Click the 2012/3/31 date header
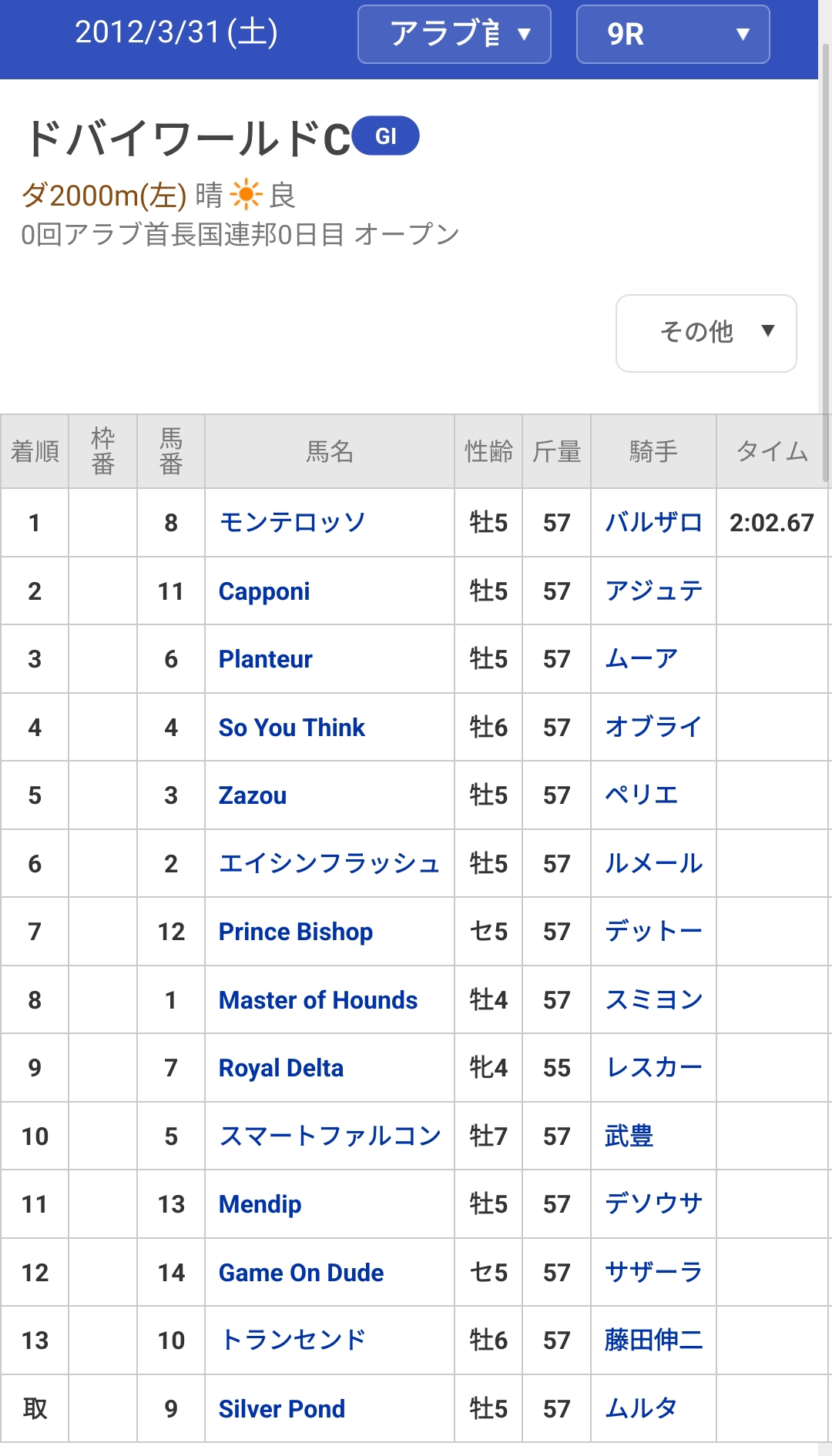The image size is (832, 1456). pos(176,32)
